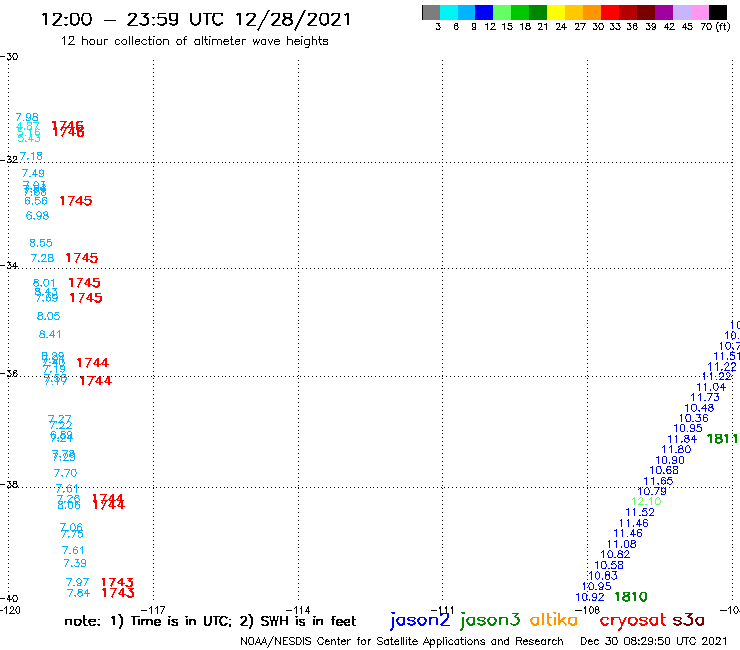Click the wave height value 8.55
Screen dimensions: 740x650
coord(41,243)
